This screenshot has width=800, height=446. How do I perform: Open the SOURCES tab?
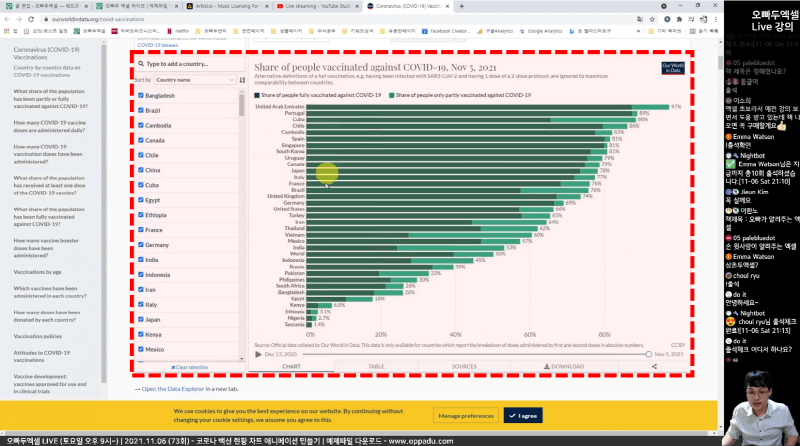click(464, 367)
